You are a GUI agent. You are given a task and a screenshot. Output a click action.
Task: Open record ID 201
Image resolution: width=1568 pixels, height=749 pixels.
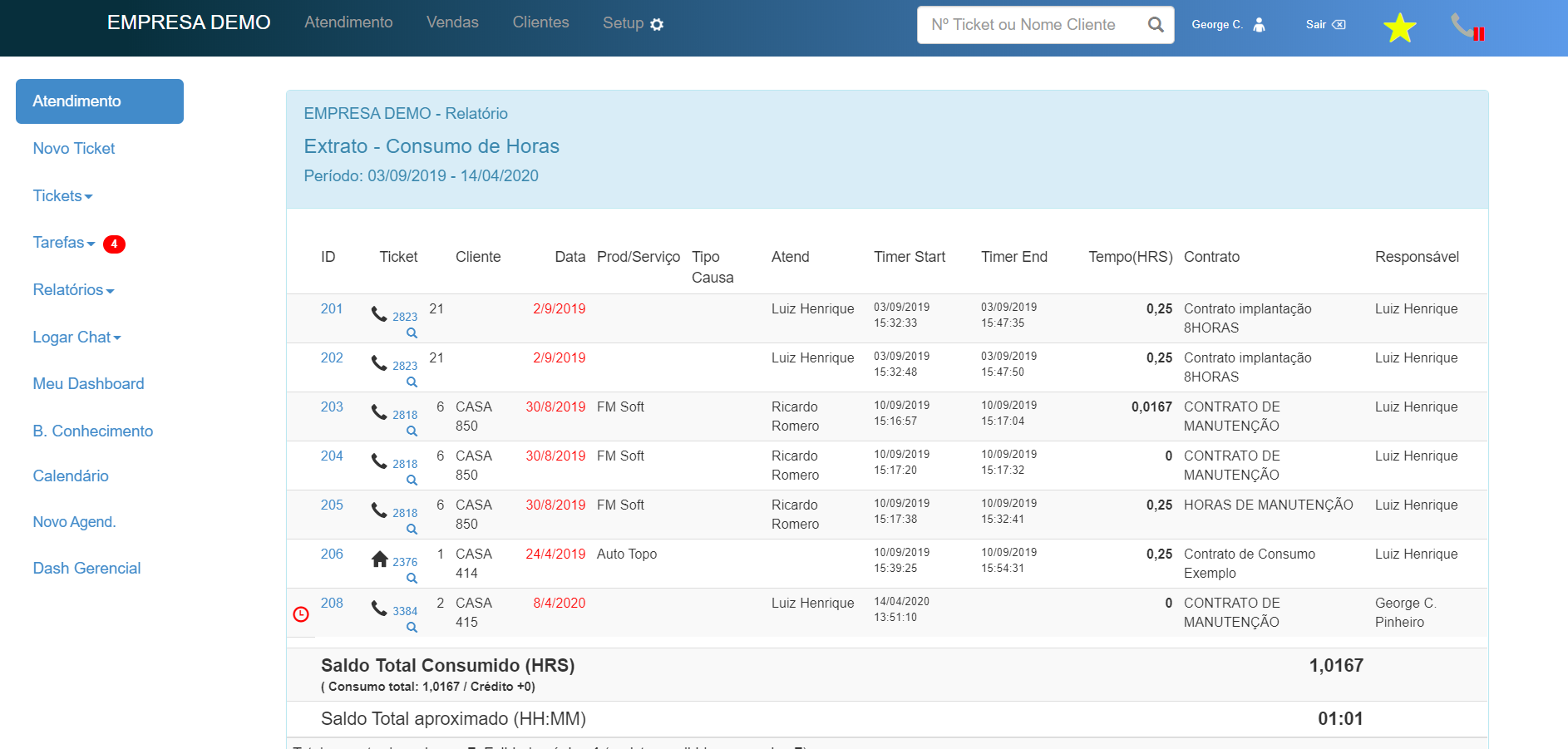[x=332, y=308]
